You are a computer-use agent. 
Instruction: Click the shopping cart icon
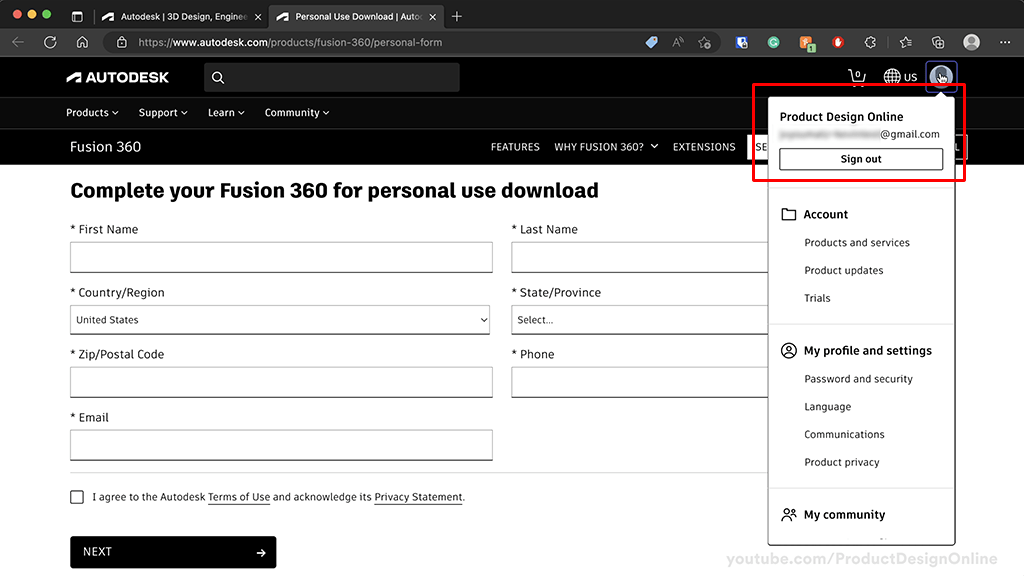pos(857,77)
